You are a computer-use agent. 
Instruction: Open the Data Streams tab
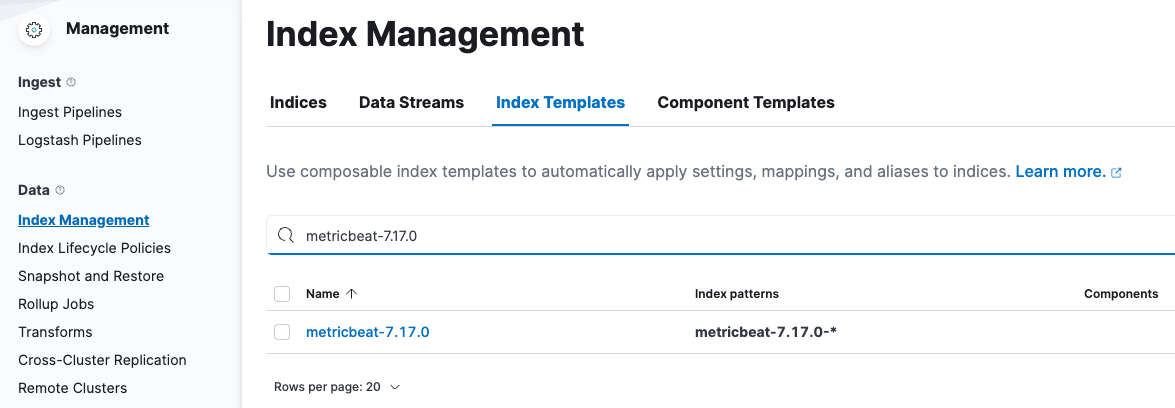[411, 102]
